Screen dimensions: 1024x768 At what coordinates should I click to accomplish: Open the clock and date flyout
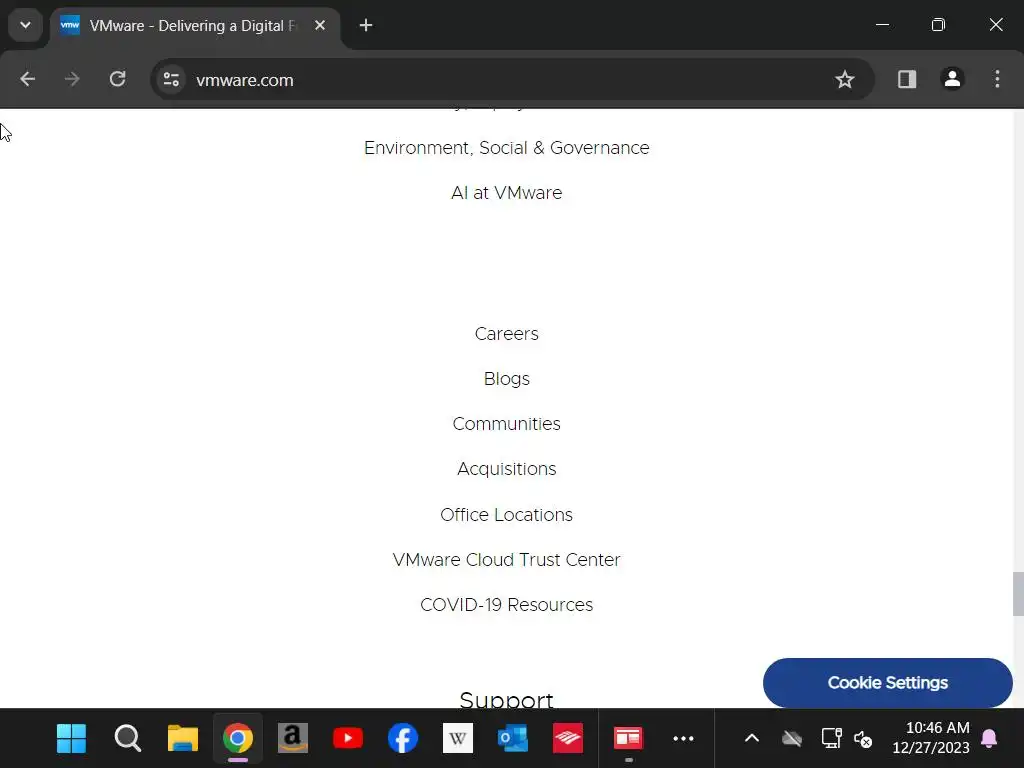(x=931, y=738)
